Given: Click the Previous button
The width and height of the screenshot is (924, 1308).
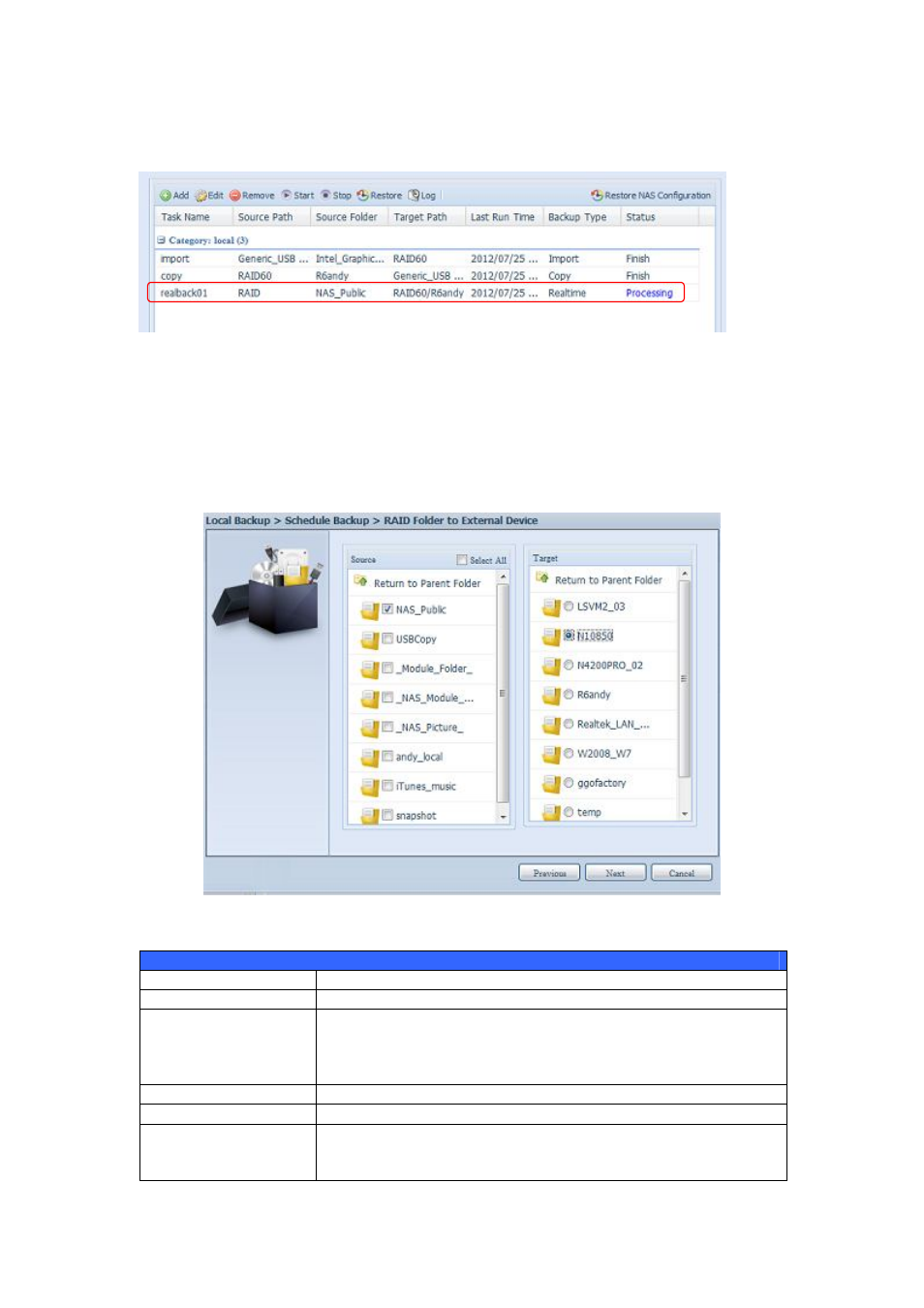Looking at the screenshot, I should (549, 873).
